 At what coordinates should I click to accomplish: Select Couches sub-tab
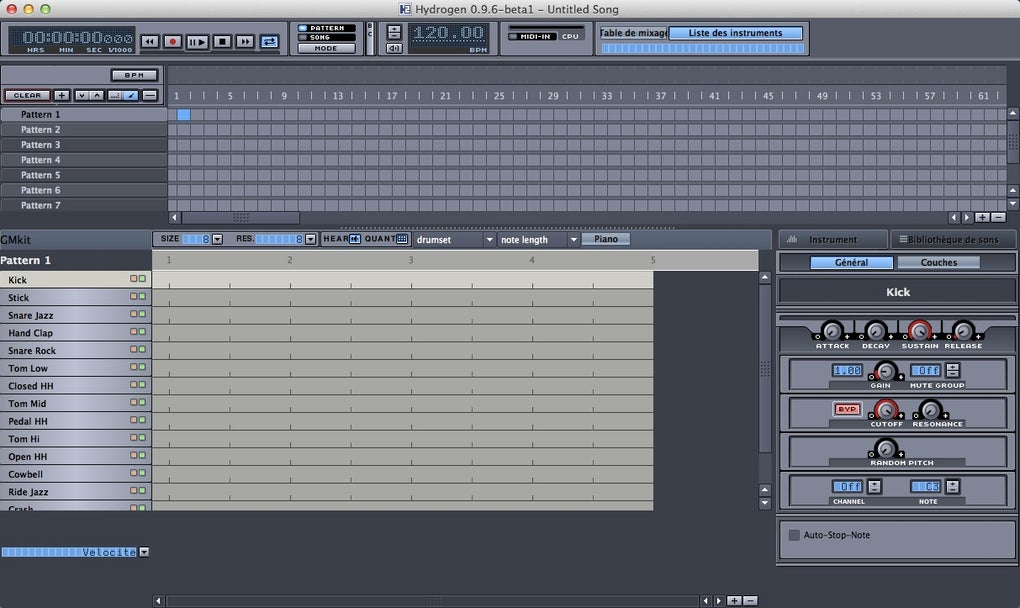[939, 263]
